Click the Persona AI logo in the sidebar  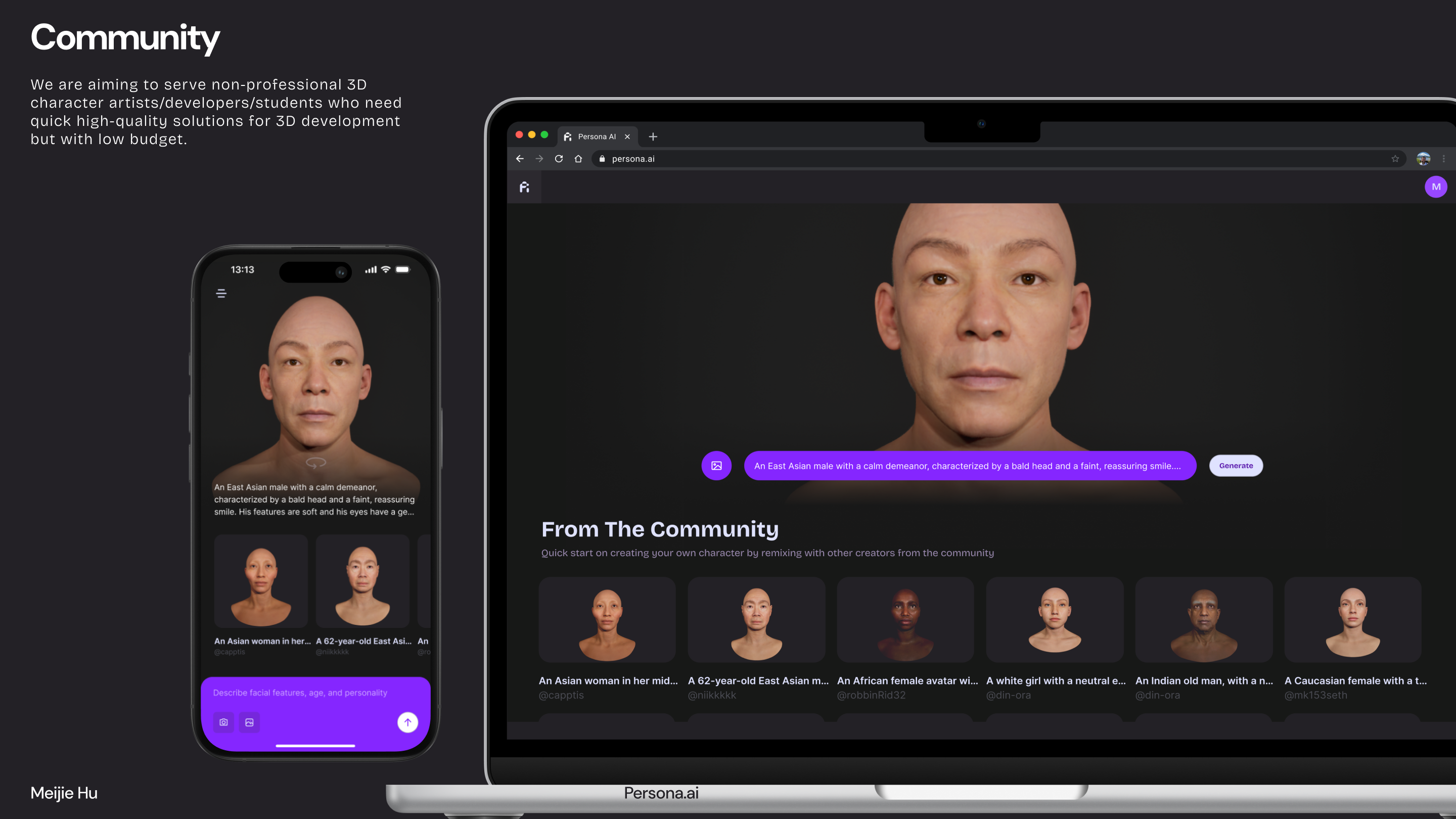(x=525, y=187)
